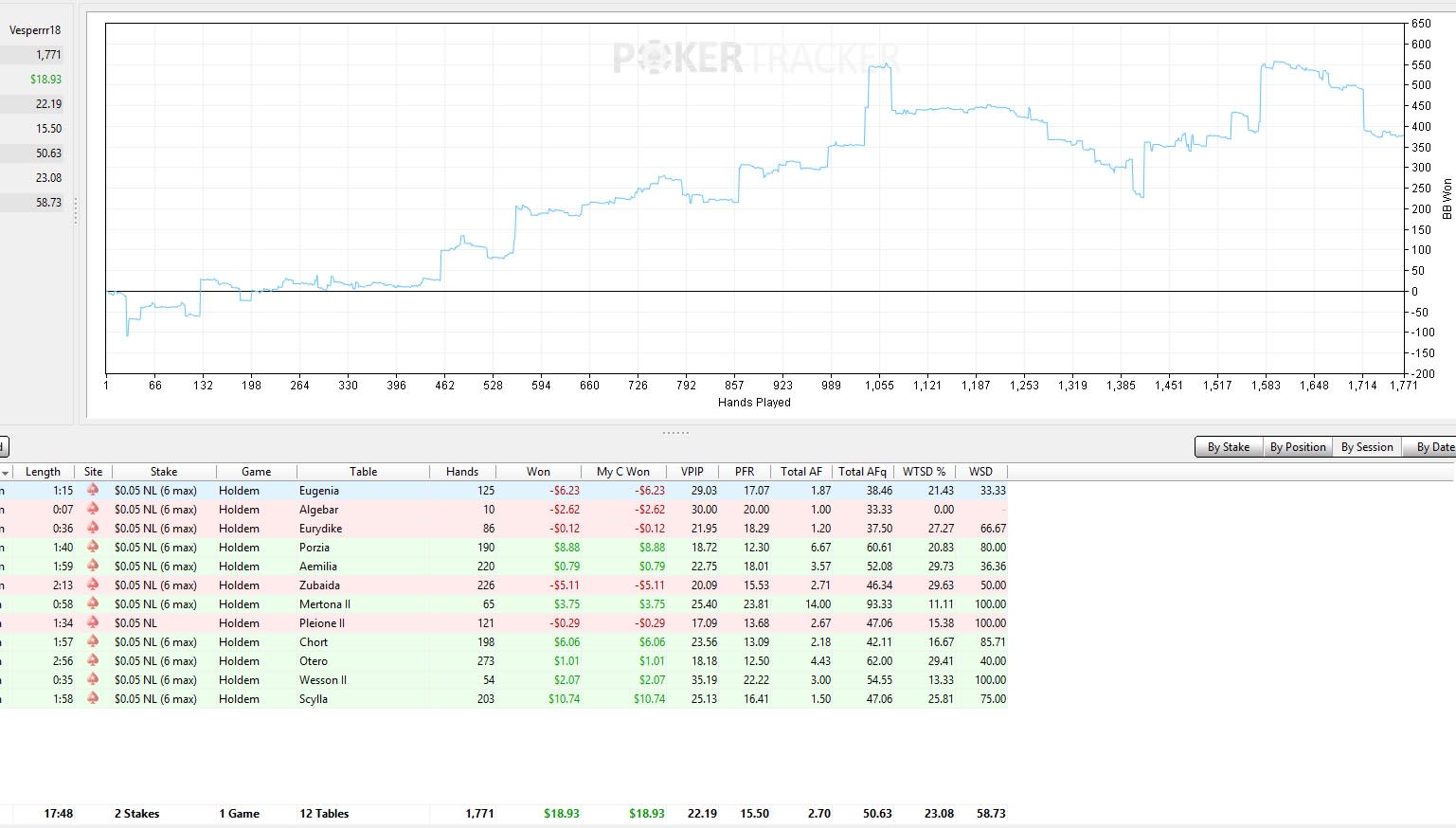Sort by the VPIP column header
Viewport: 1456px width, 828px height.
(x=692, y=472)
